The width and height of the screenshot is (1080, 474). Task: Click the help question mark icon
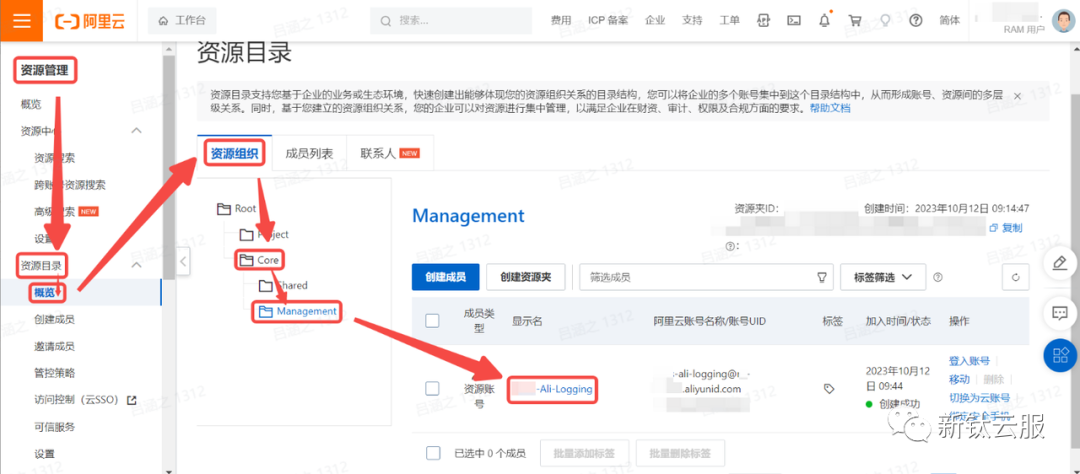(x=915, y=20)
